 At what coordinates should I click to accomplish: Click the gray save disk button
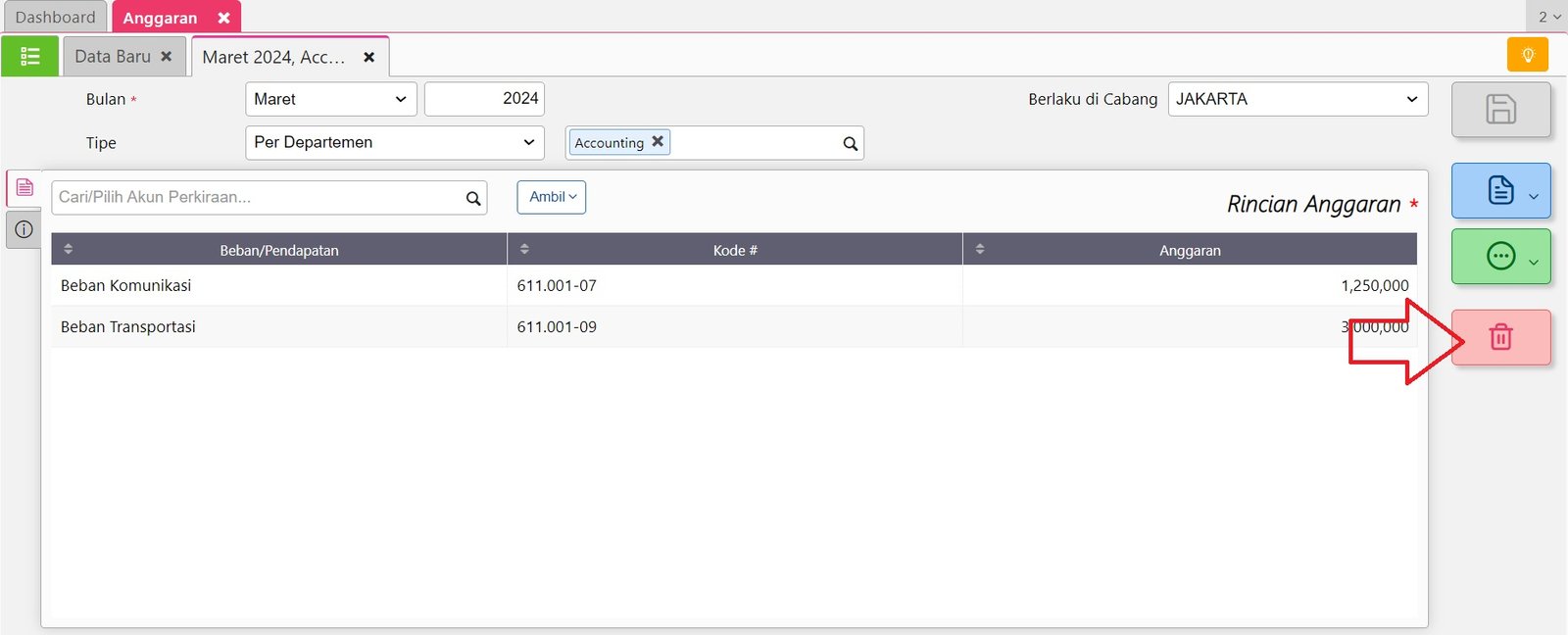click(1500, 109)
